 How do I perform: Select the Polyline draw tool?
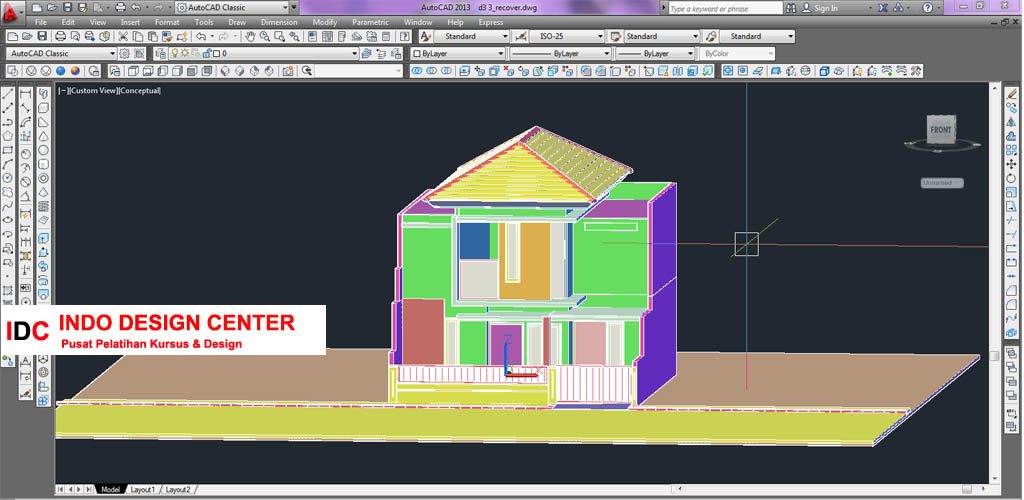pyautogui.click(x=8, y=122)
